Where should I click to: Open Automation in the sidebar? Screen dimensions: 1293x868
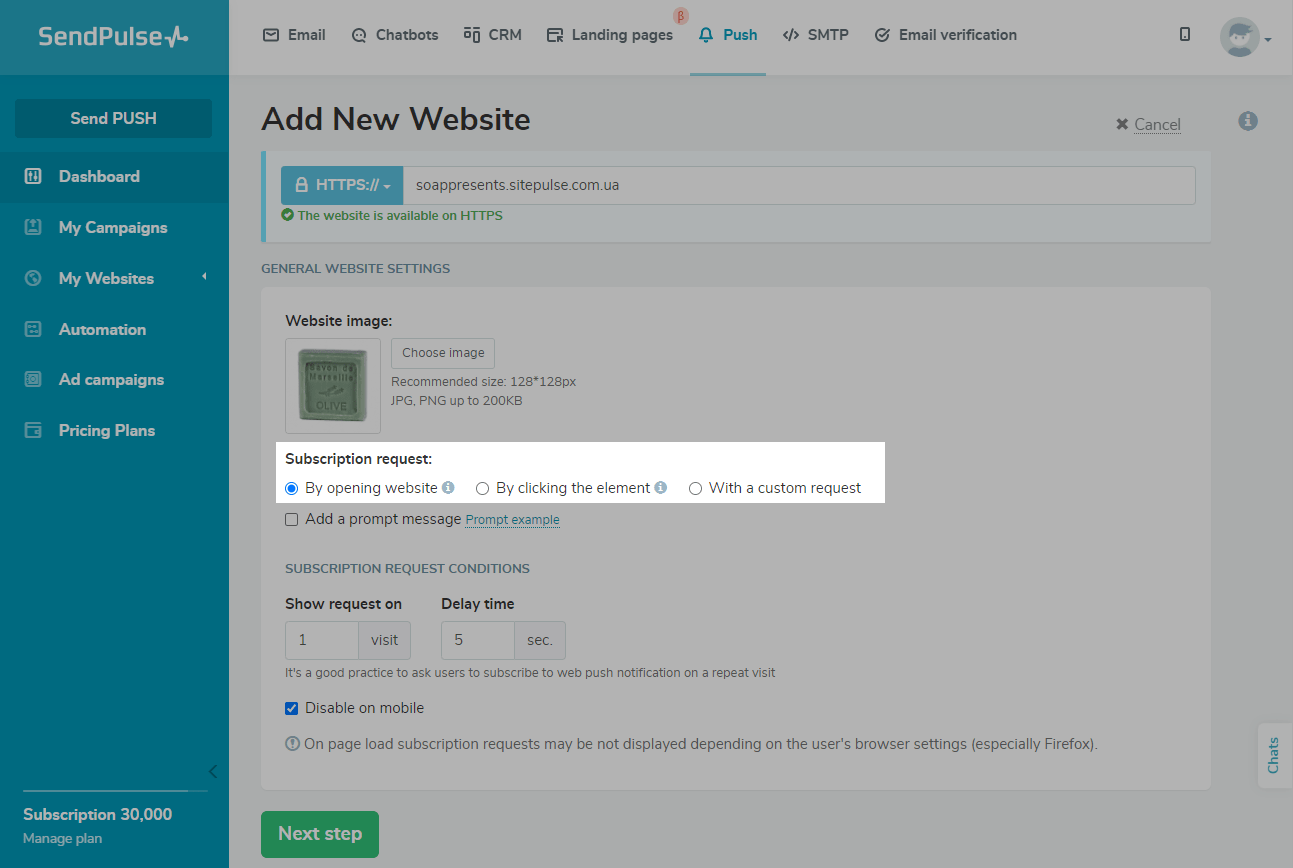click(102, 329)
